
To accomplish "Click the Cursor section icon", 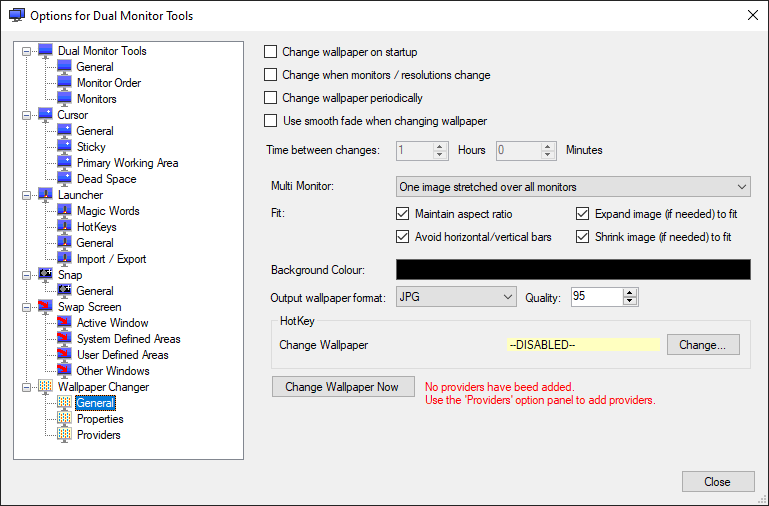I will point(46,115).
